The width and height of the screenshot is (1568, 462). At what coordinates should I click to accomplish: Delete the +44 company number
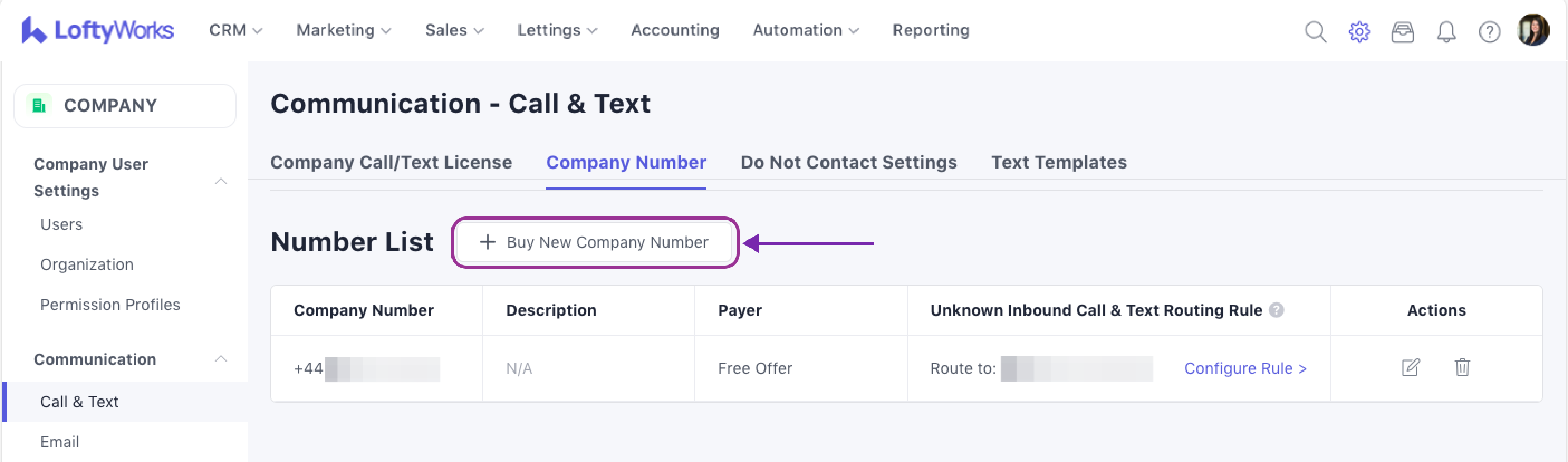pyautogui.click(x=1462, y=368)
